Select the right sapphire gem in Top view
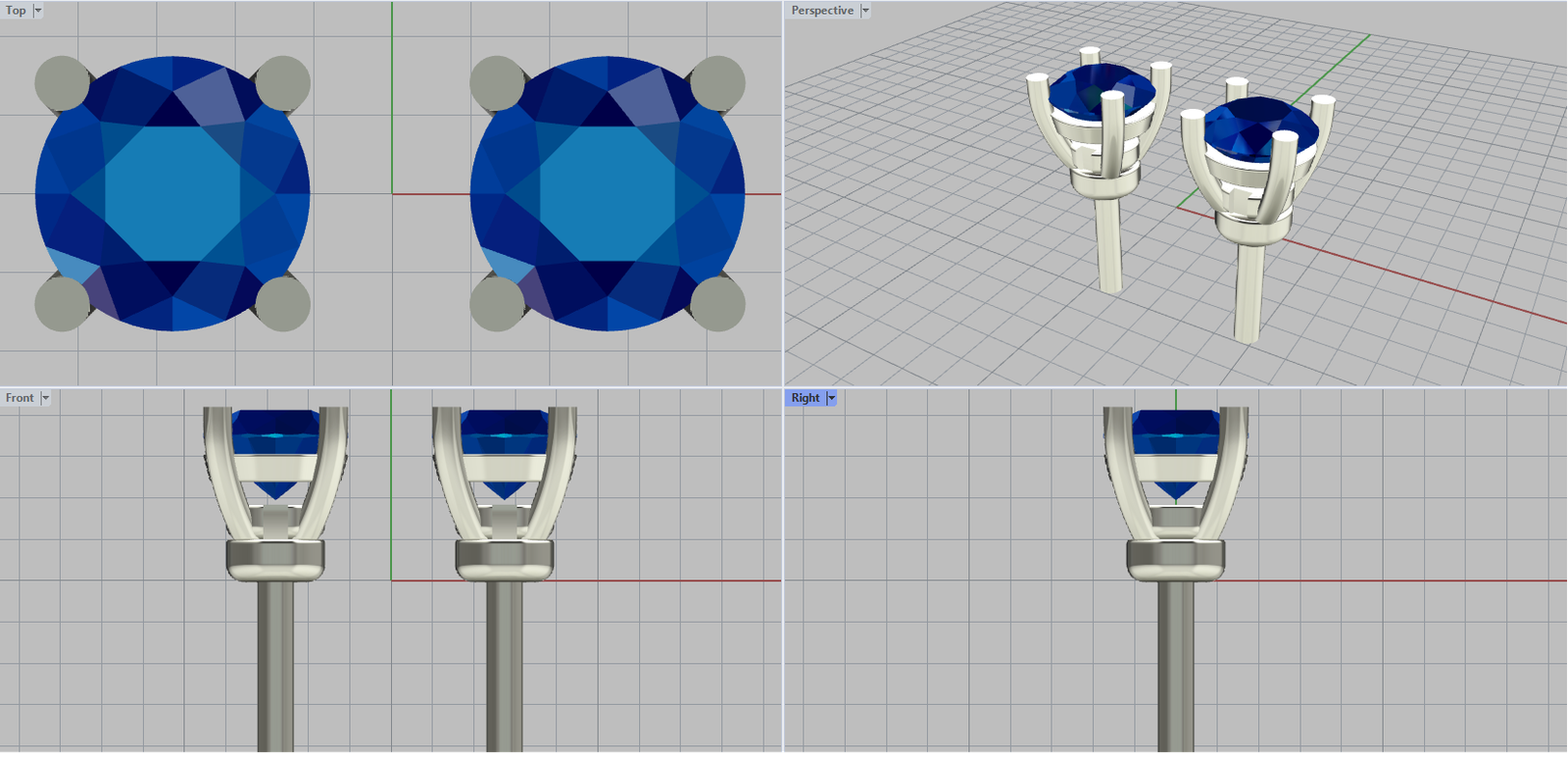This screenshot has width=1568, height=757. tap(608, 193)
